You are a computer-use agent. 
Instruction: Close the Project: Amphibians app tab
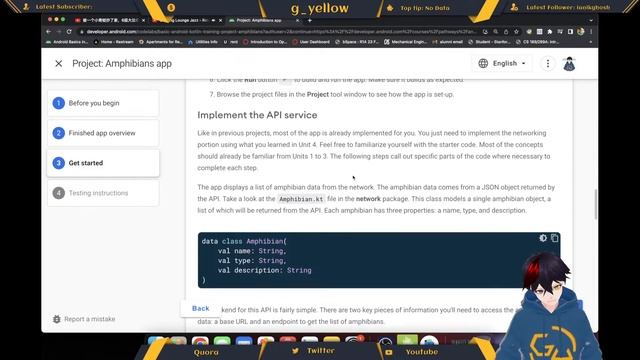tap(297, 20)
